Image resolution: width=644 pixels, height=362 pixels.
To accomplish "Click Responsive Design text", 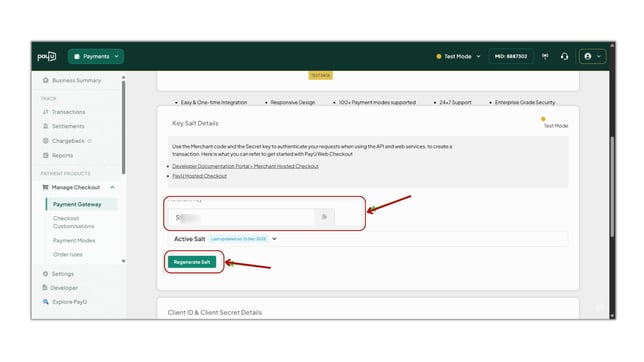I will [x=292, y=102].
